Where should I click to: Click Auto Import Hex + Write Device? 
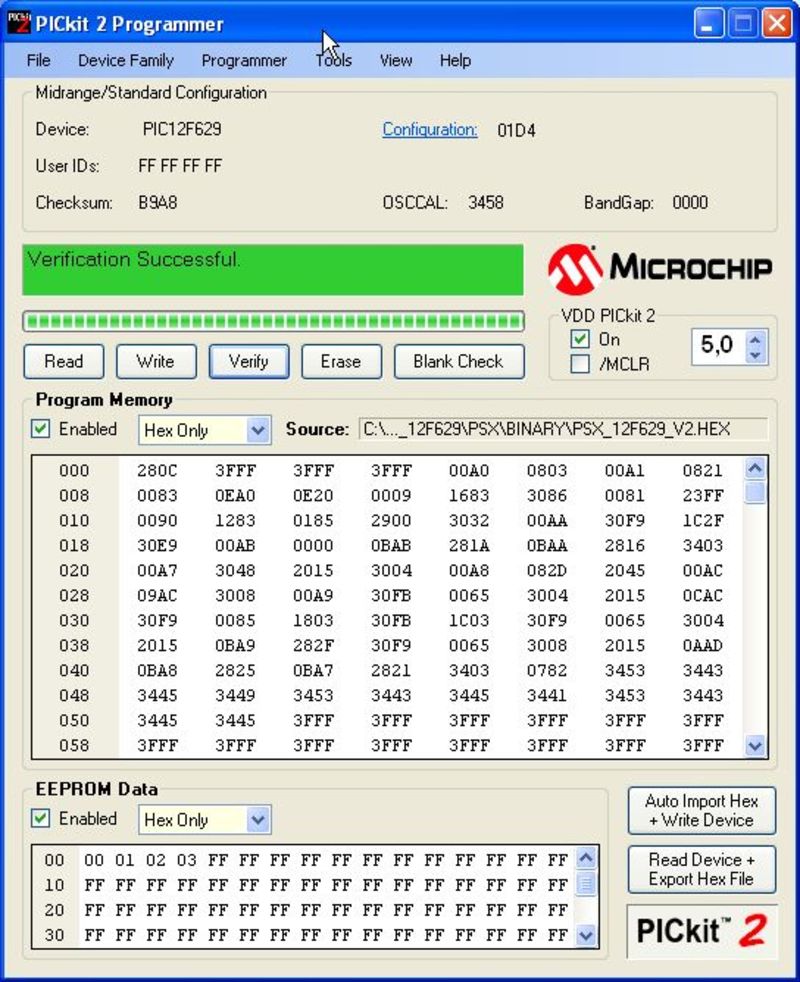pos(701,811)
